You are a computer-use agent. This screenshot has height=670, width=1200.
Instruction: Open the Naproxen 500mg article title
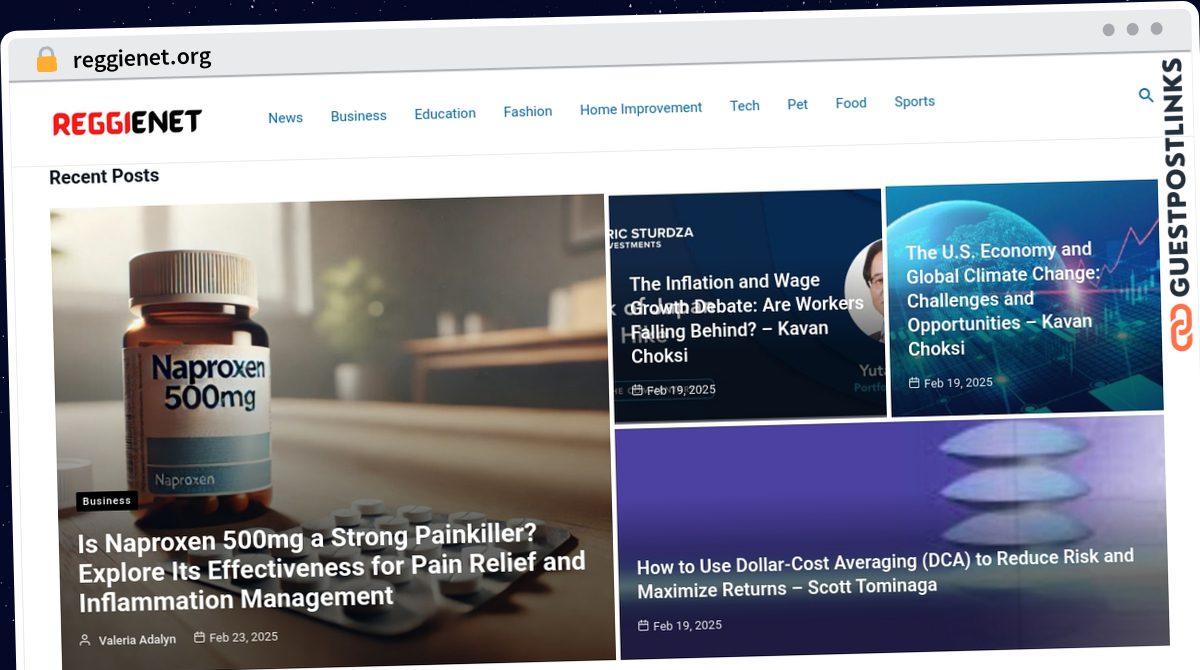click(331, 568)
